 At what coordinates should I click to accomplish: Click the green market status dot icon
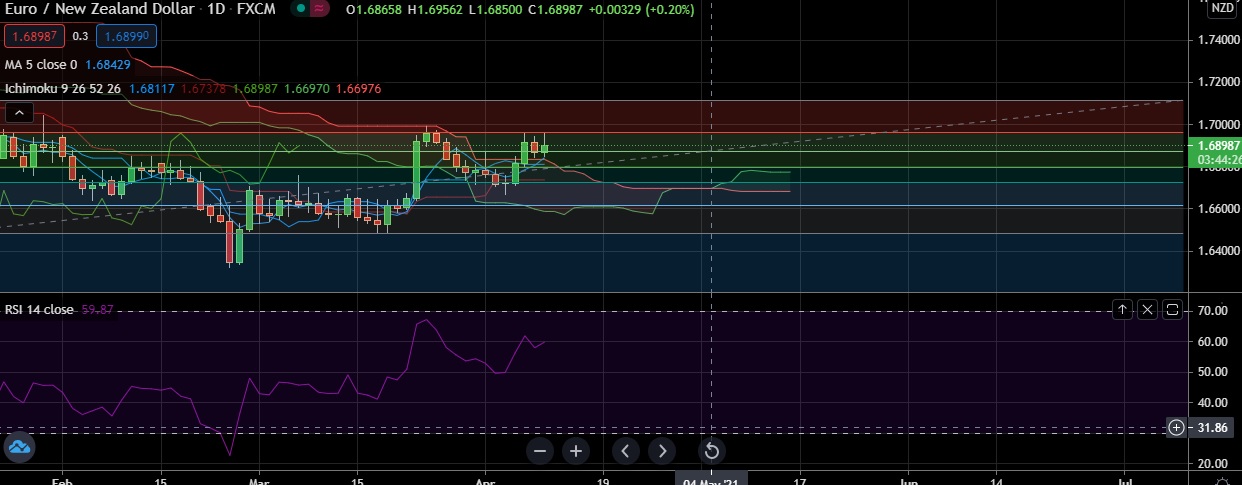[x=299, y=8]
